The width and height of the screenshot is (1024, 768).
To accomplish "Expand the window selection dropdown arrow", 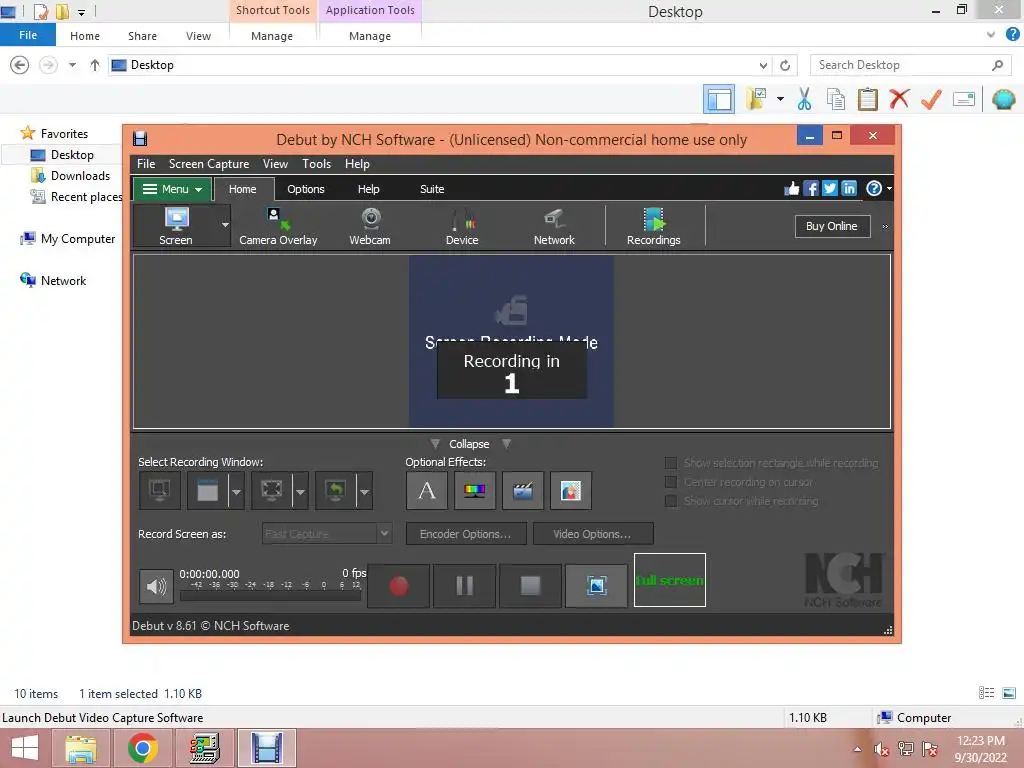I will 236,491.
